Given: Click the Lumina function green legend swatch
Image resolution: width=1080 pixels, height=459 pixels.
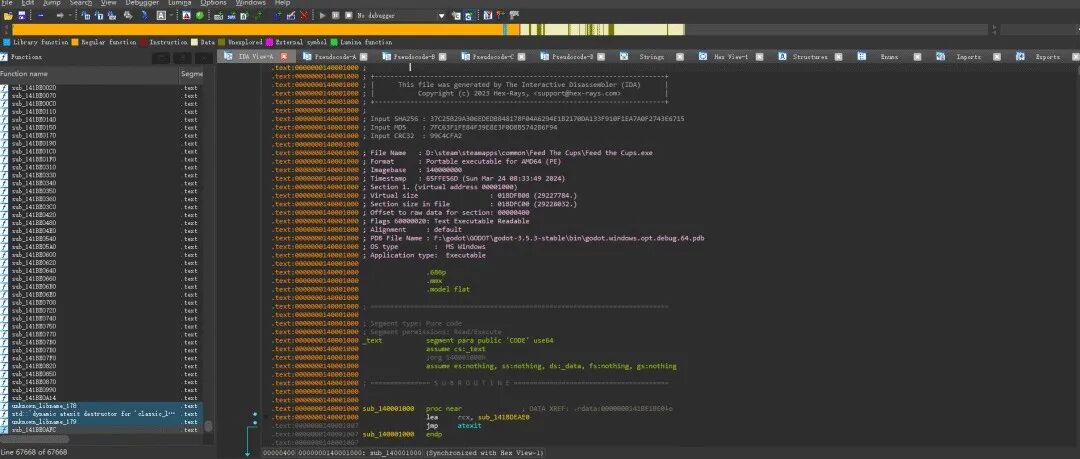Looking at the screenshot, I should (x=334, y=42).
